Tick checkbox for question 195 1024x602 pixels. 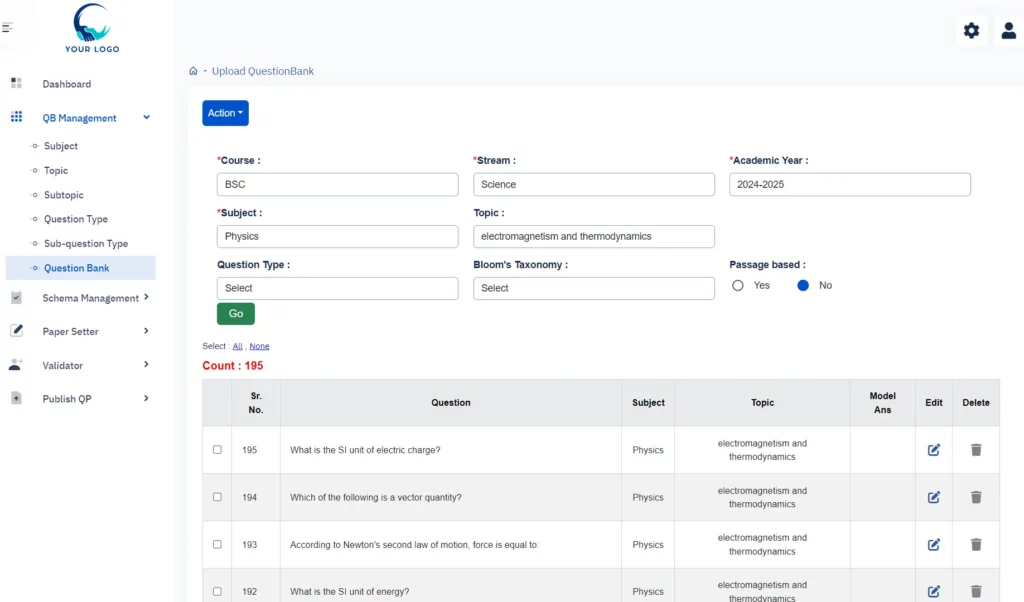pyautogui.click(x=217, y=450)
